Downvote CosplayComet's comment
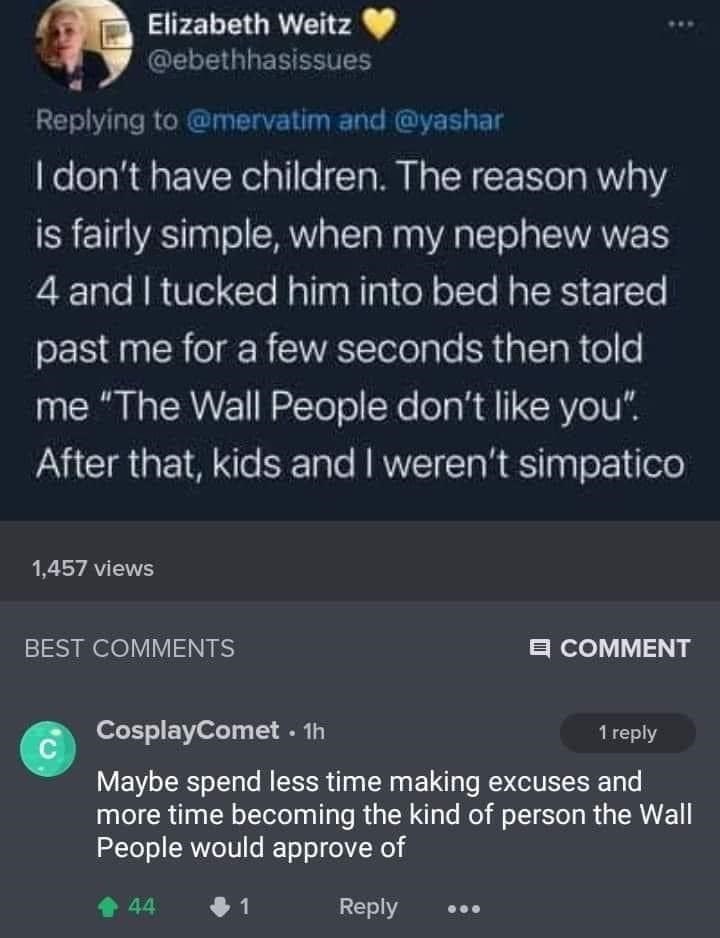Screen dimensions: 720x938 tap(219, 906)
